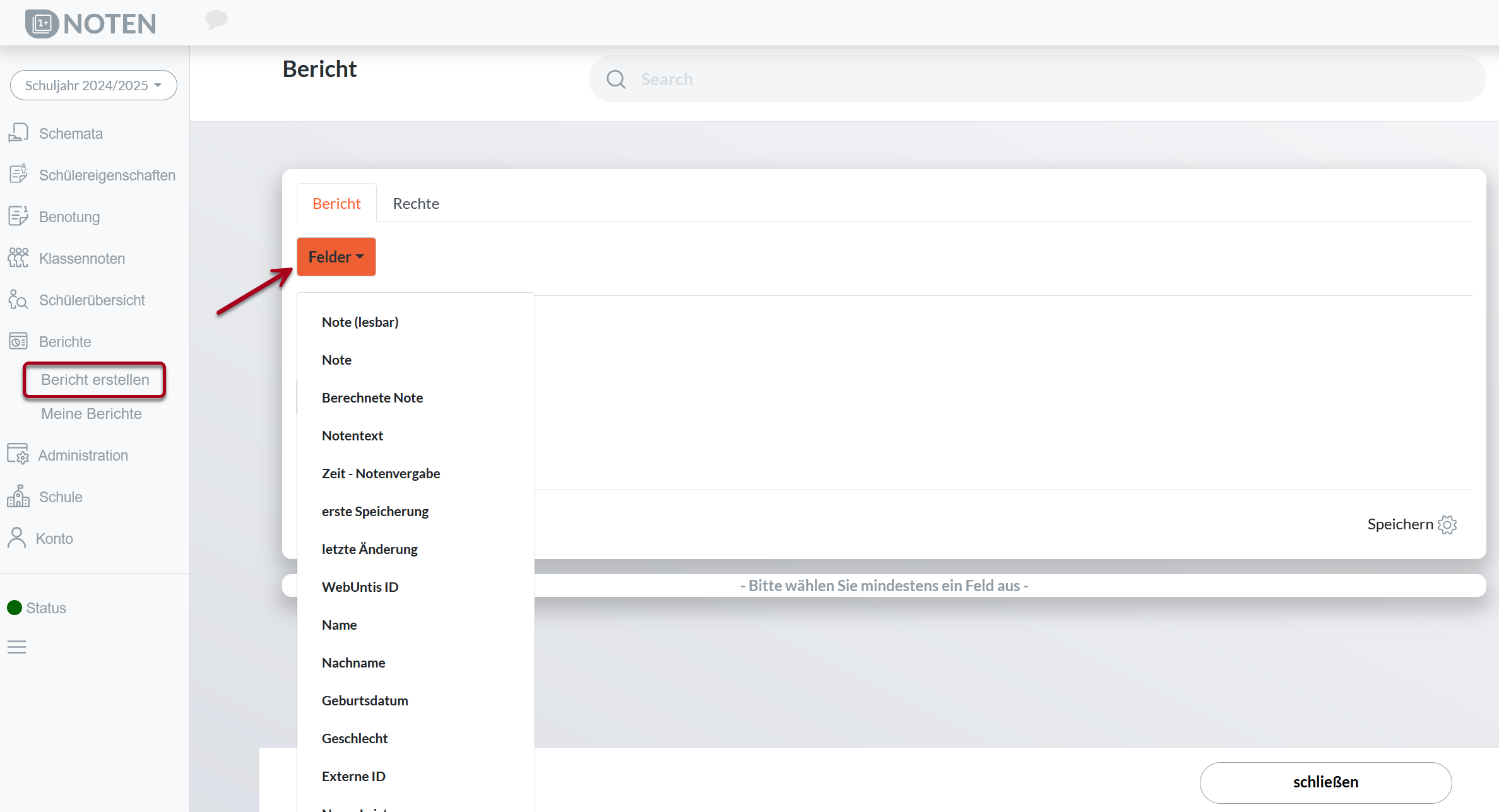1499x812 pixels.
Task: Click the chat bubble icon in header
Action: (x=216, y=20)
